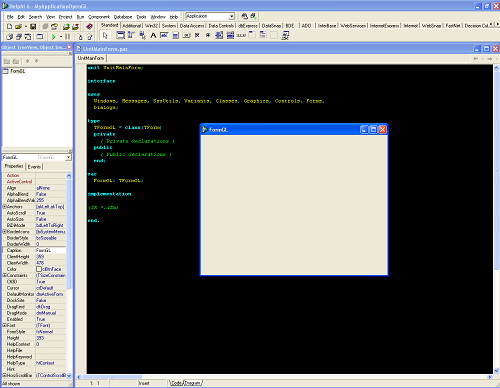Expand the Font property node
Viewport: 500px width, 388px height.
(5, 325)
